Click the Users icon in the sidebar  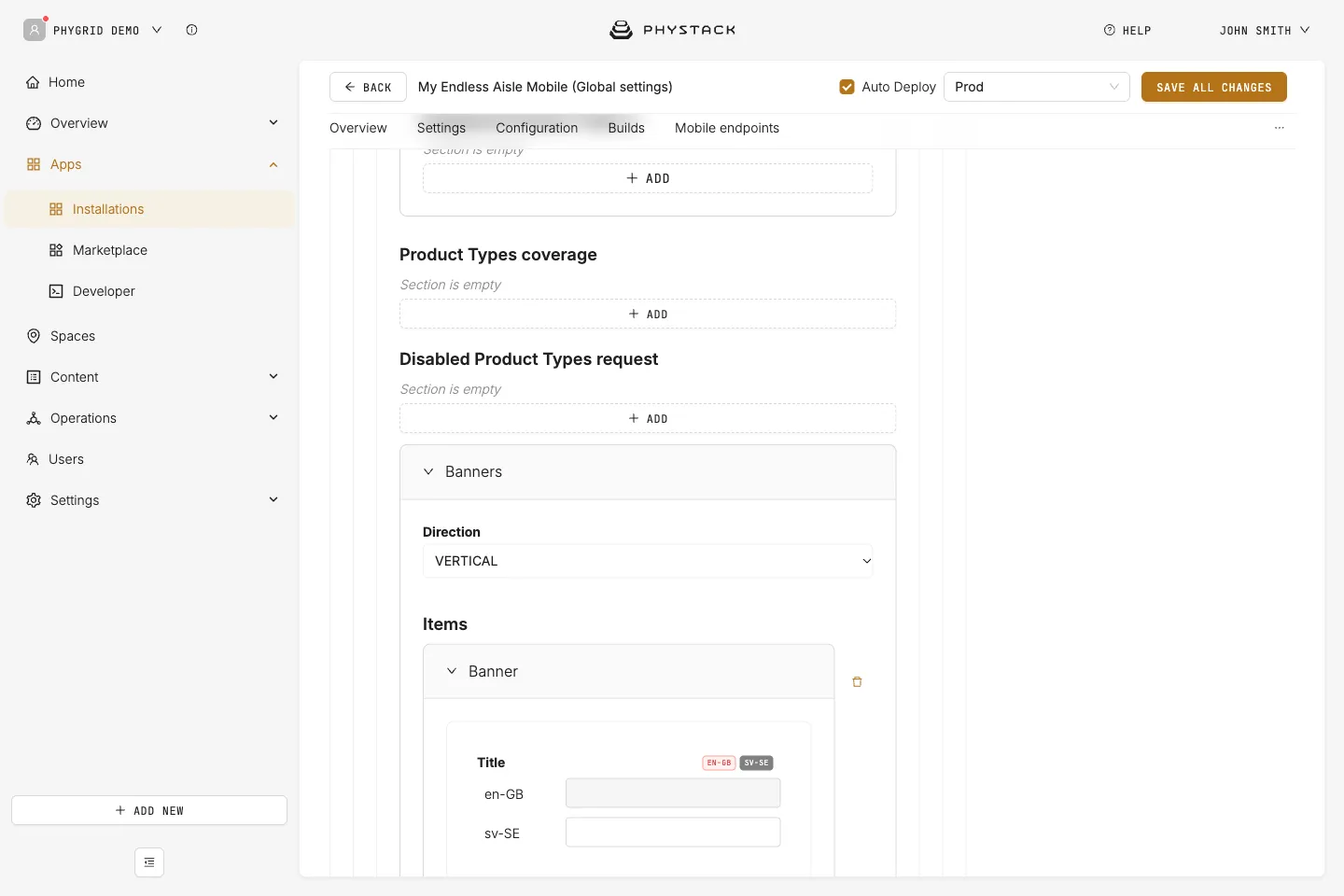tap(33, 459)
